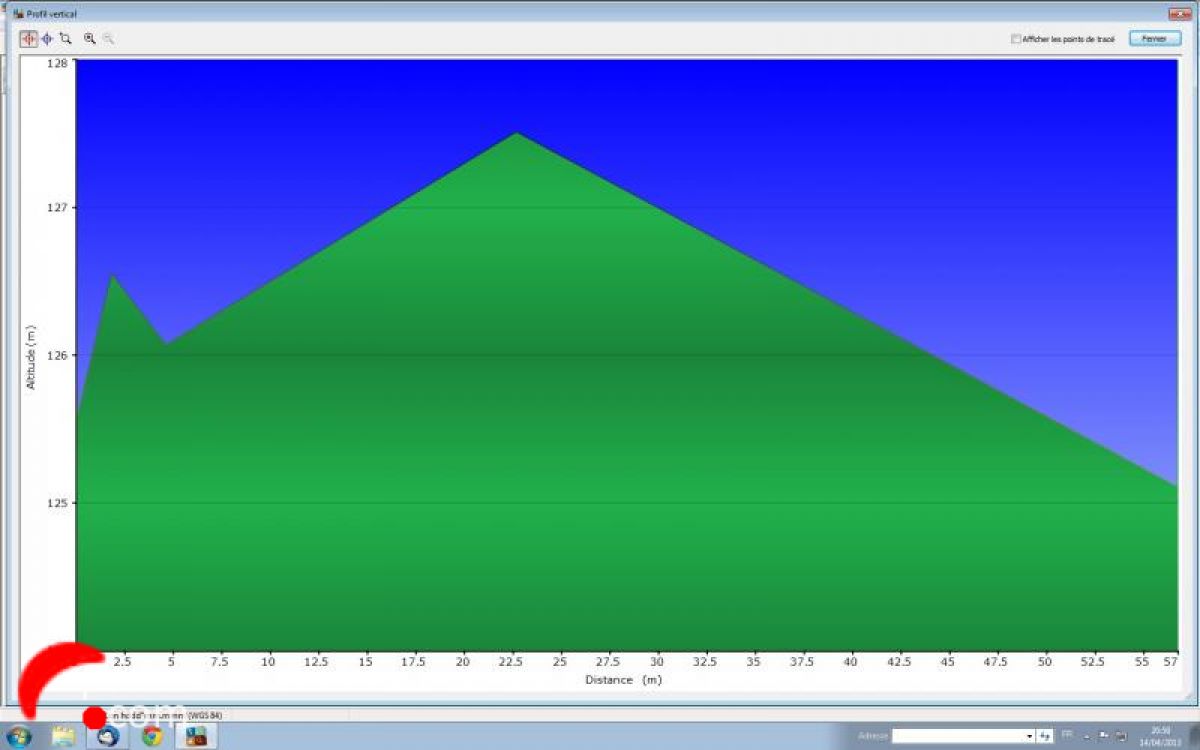Image resolution: width=1200 pixels, height=750 pixels.
Task: Select the blue pan/move tool
Action: coord(46,38)
